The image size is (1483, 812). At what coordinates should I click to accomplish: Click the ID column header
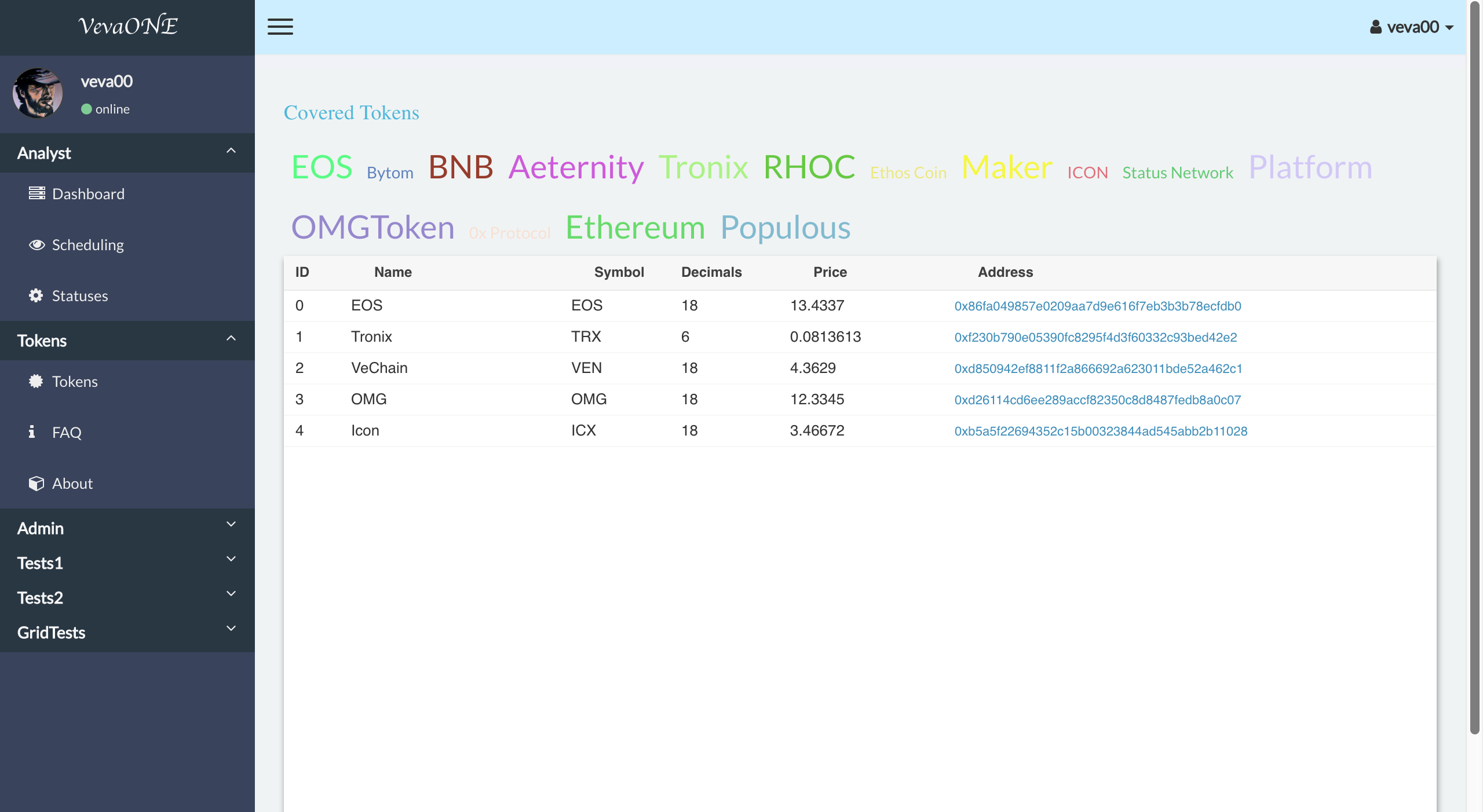[x=302, y=272]
